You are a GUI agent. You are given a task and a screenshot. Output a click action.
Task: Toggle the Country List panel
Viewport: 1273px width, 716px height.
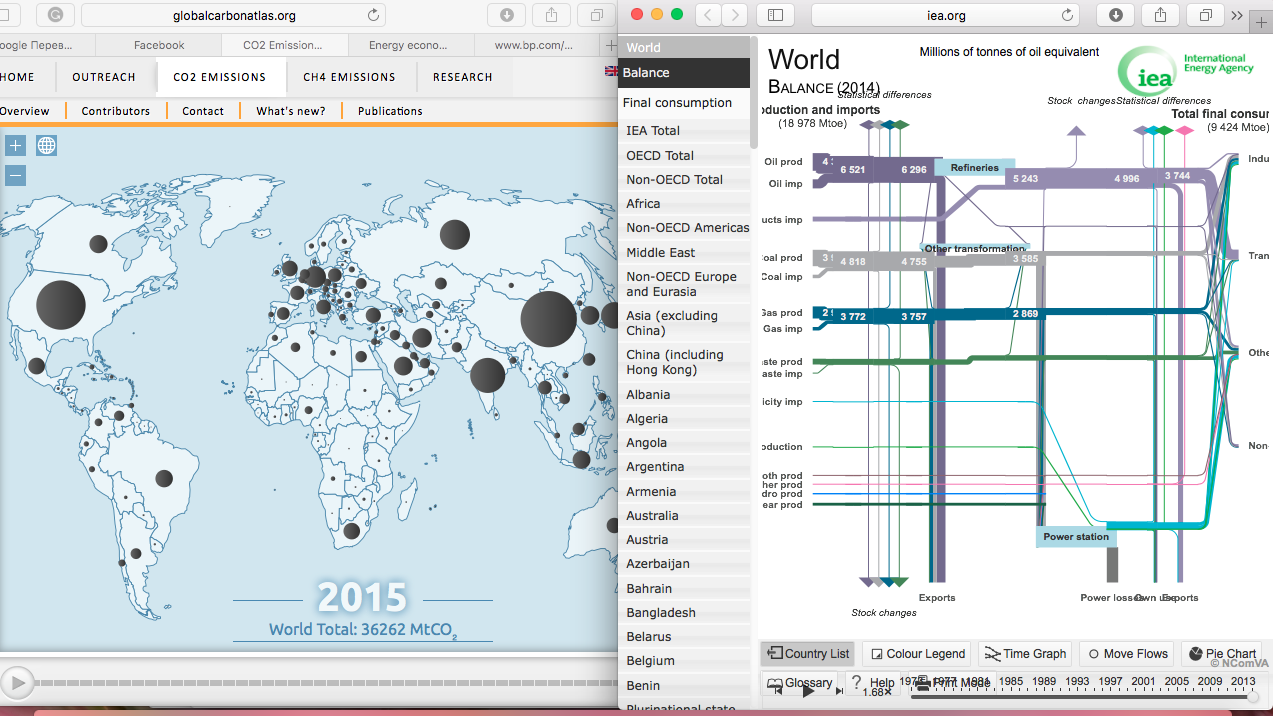807,654
